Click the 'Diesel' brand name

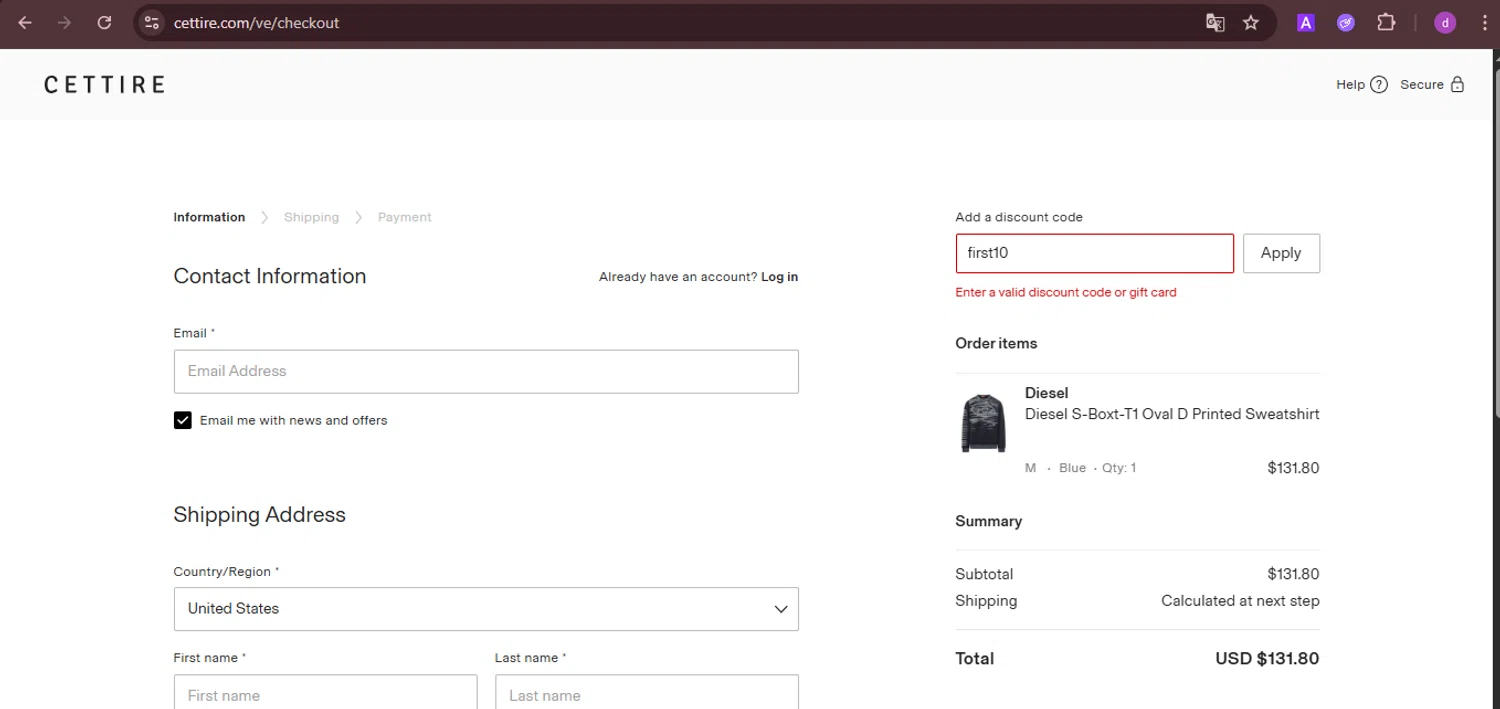[x=1047, y=393]
